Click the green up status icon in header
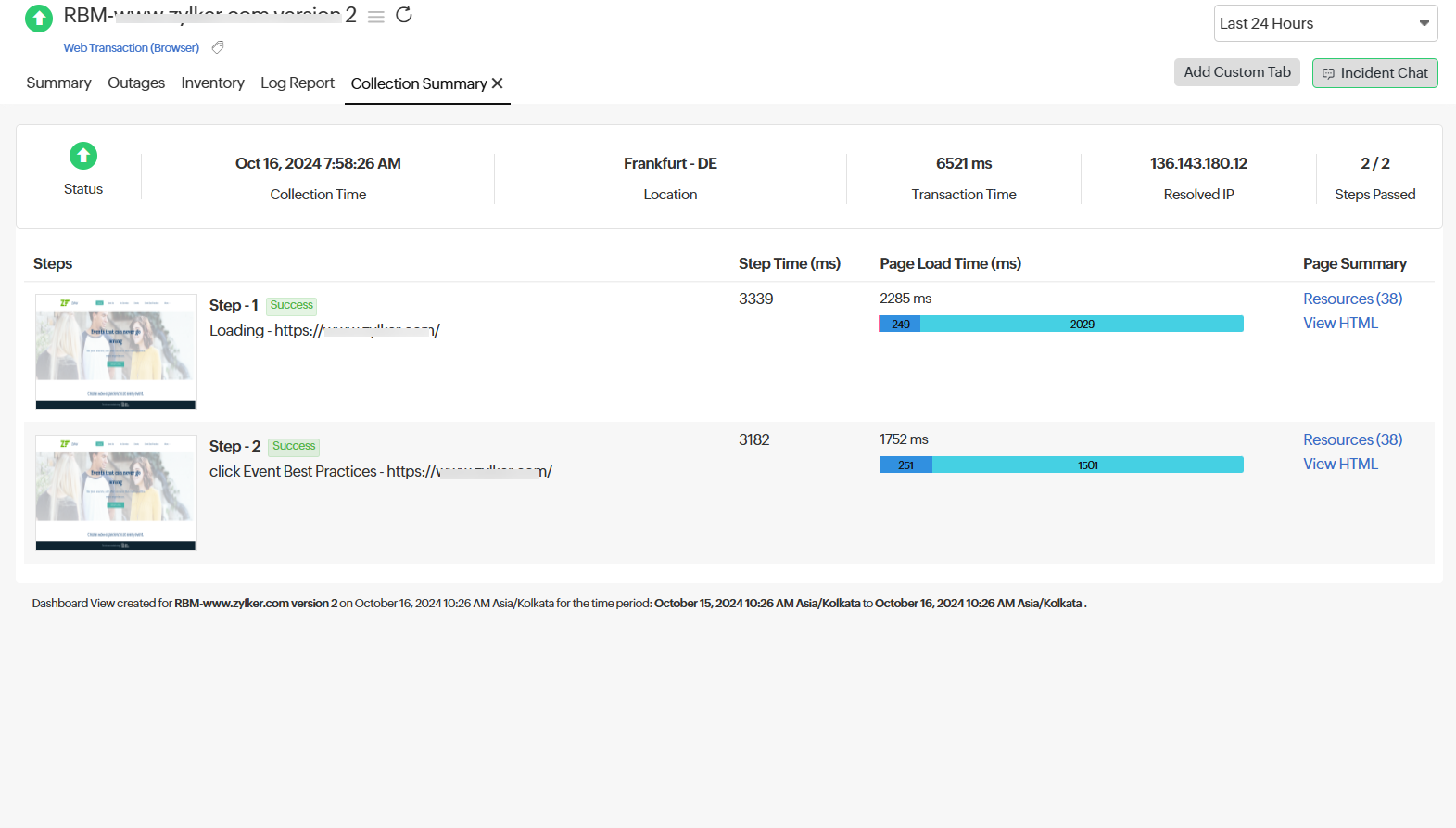This screenshot has height=828, width=1456. click(x=39, y=19)
